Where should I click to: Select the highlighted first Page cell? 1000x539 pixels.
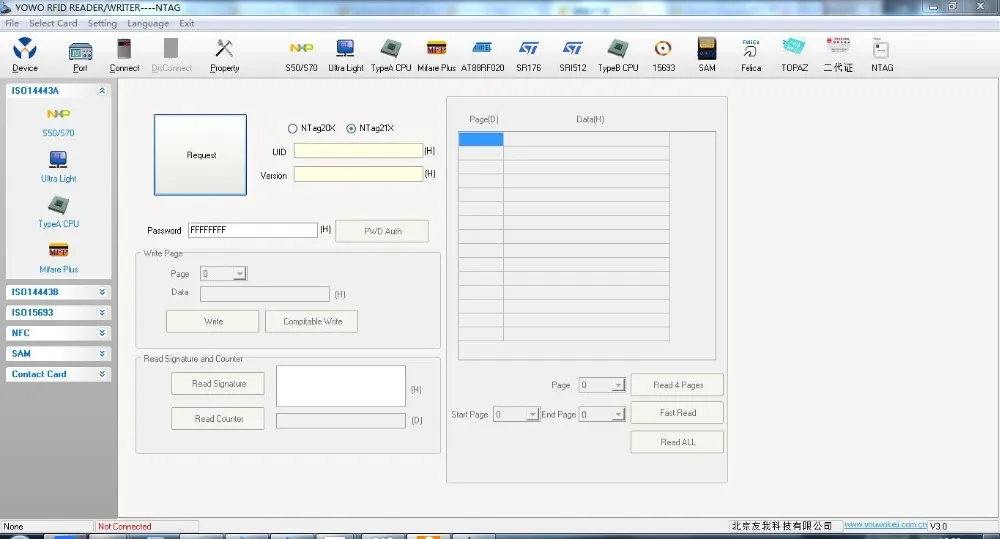pyautogui.click(x=481, y=139)
